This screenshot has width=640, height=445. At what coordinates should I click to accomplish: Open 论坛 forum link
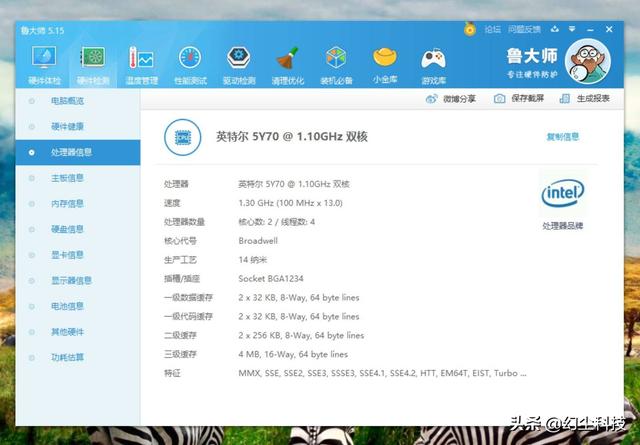point(492,29)
